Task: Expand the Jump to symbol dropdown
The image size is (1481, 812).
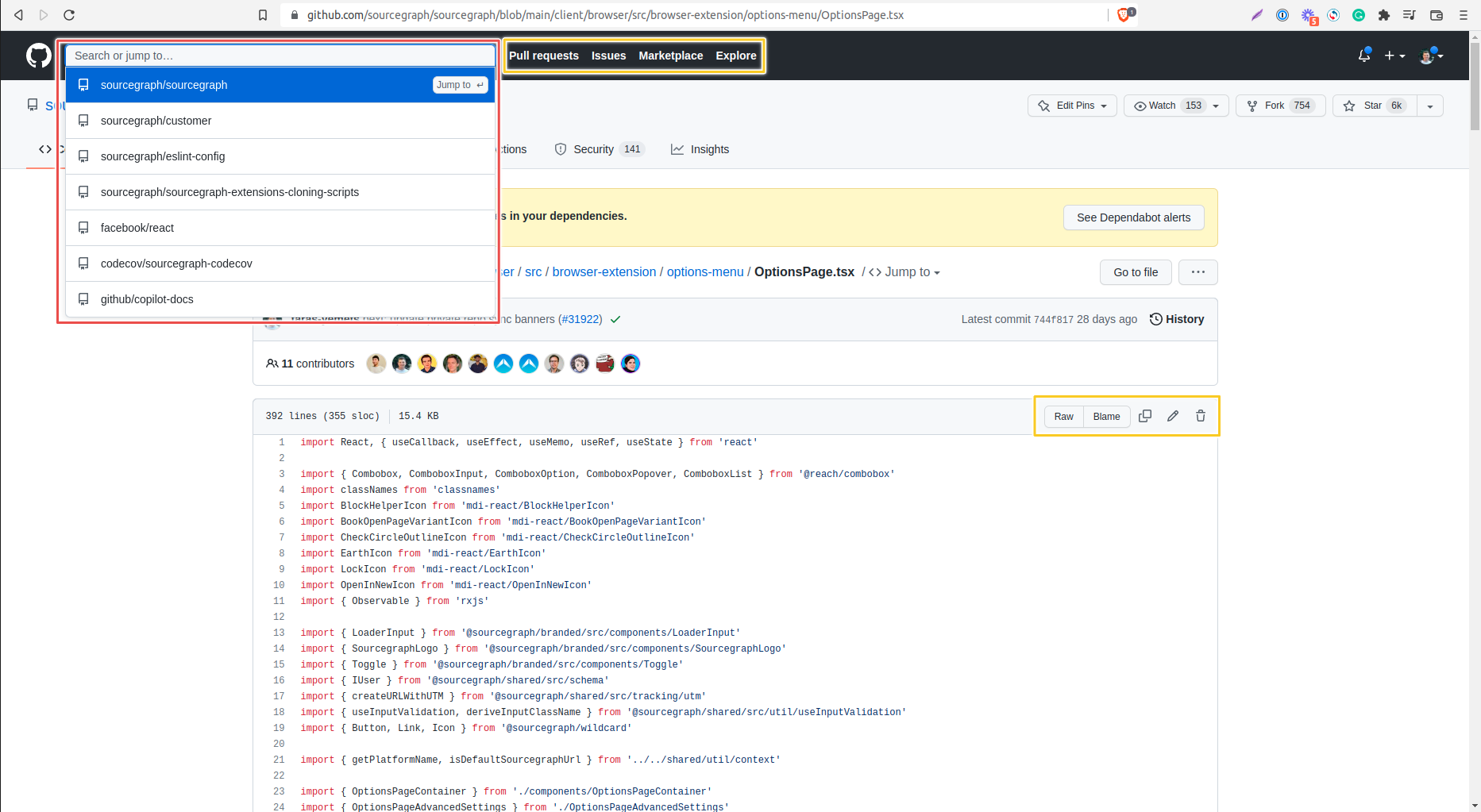Action: (x=905, y=272)
